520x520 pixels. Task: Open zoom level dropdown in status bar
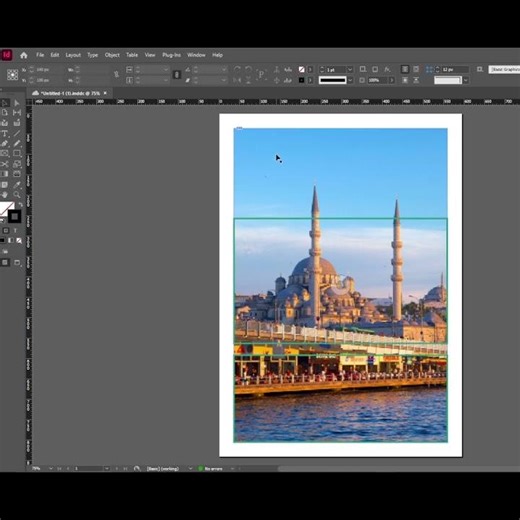pos(51,469)
